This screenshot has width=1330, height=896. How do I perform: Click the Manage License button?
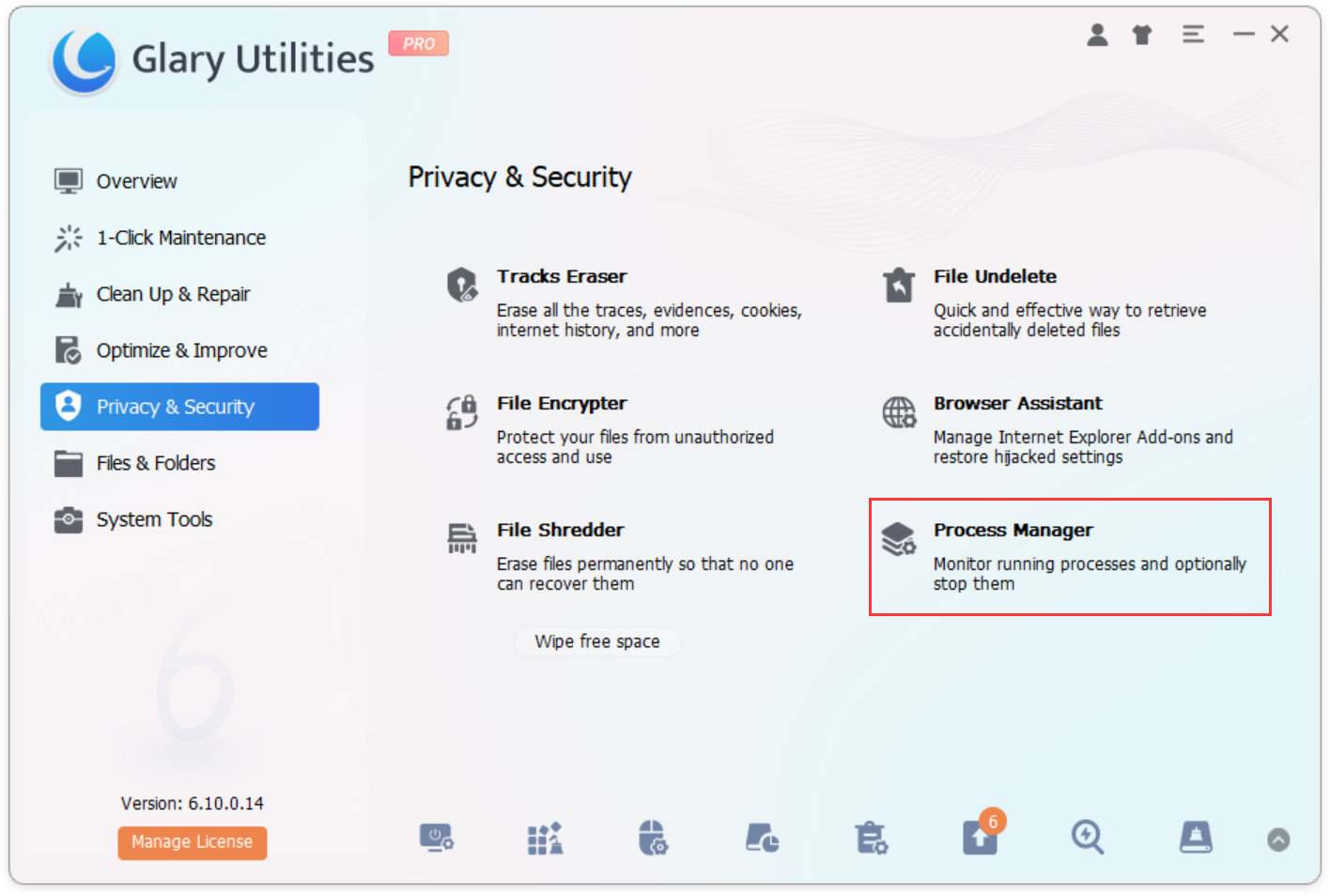tap(192, 842)
